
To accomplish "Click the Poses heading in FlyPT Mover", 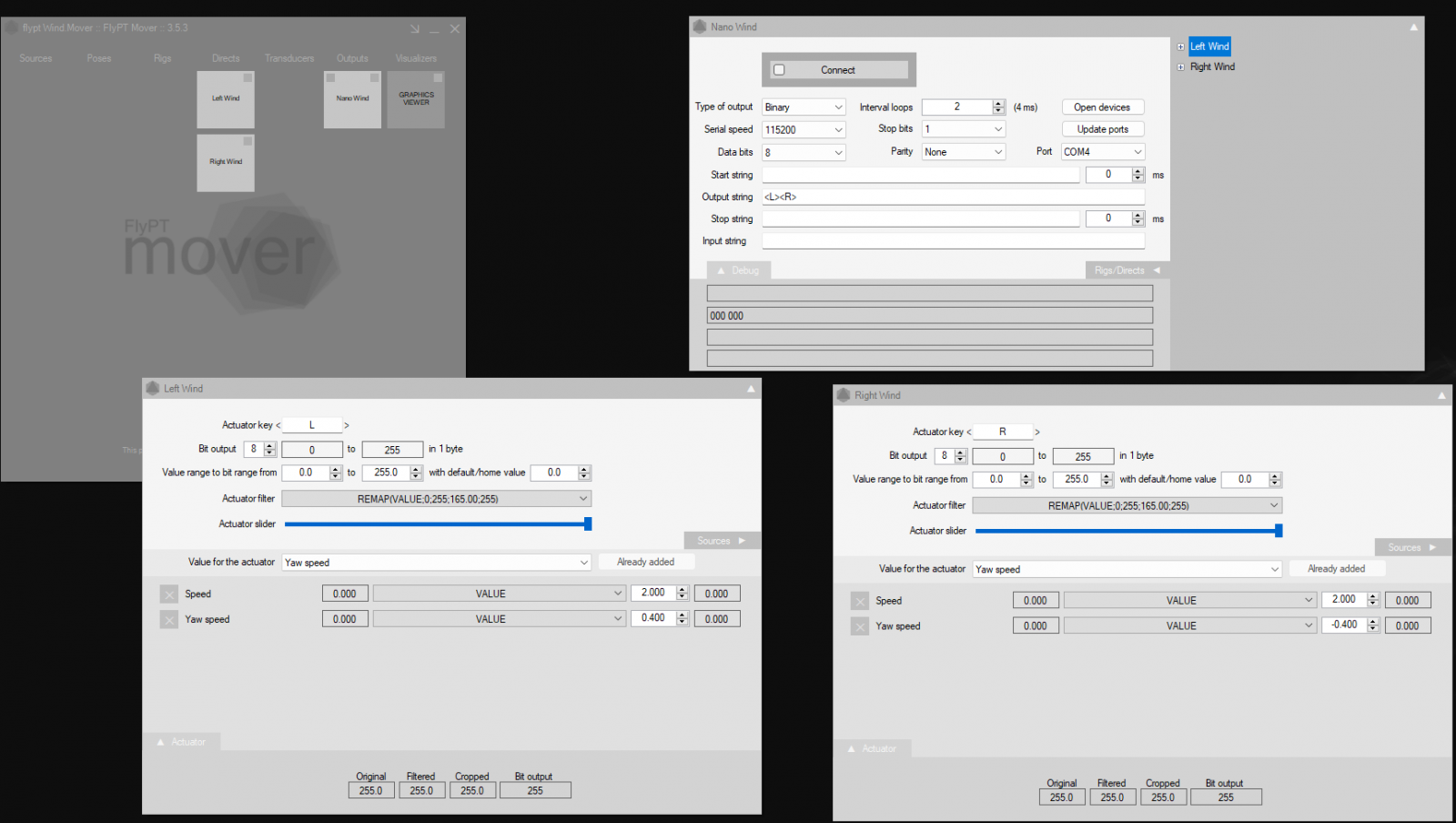I will point(99,59).
